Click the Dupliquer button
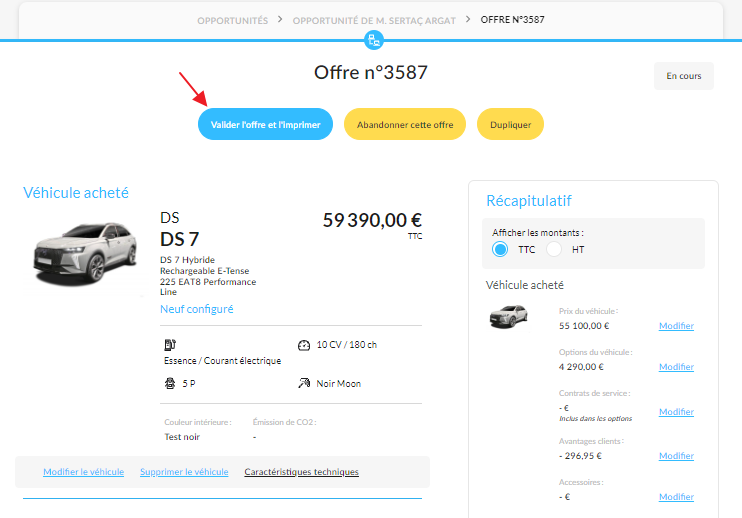Screen dimensions: 742x518 pyautogui.click(x=510, y=124)
